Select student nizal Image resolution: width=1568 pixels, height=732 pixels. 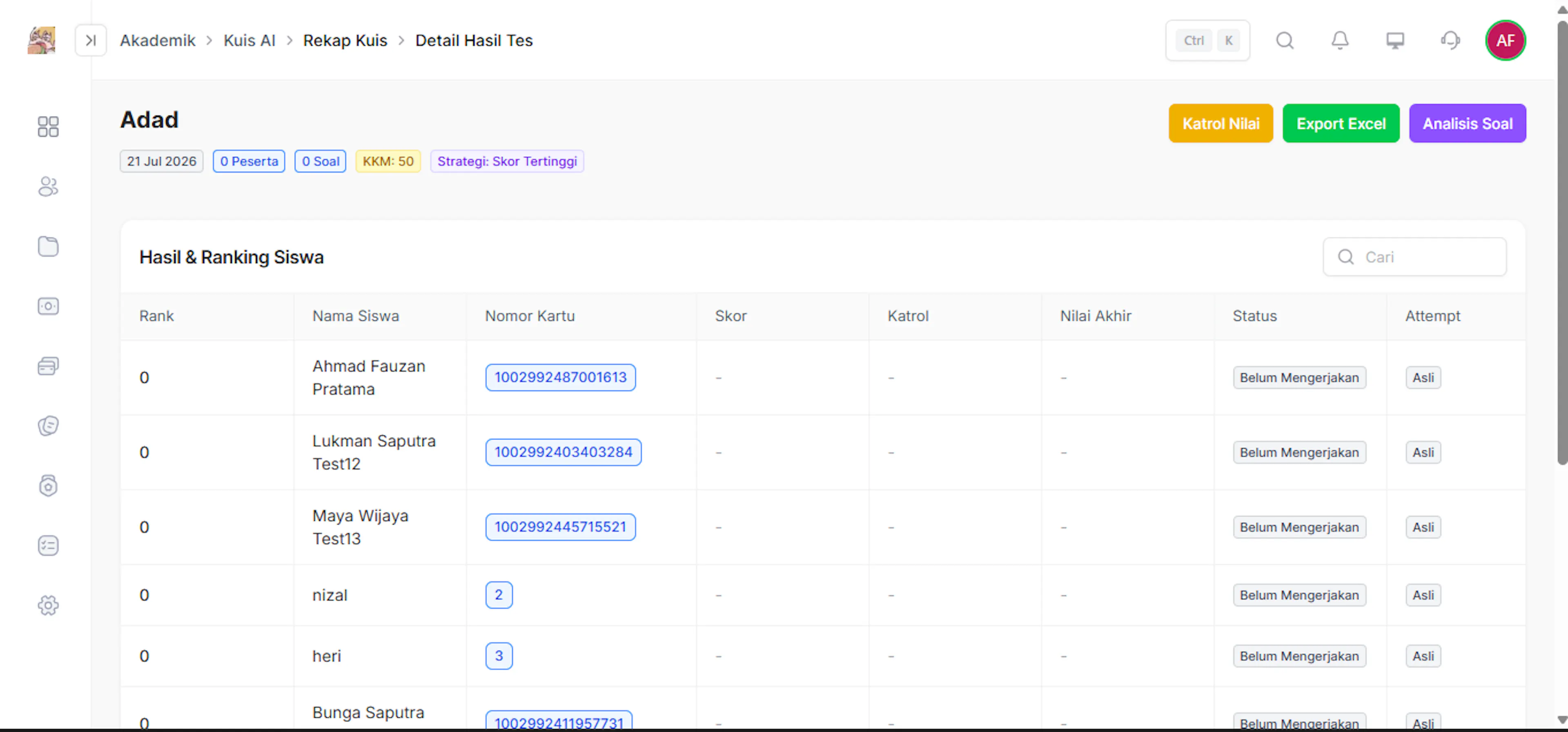point(330,595)
